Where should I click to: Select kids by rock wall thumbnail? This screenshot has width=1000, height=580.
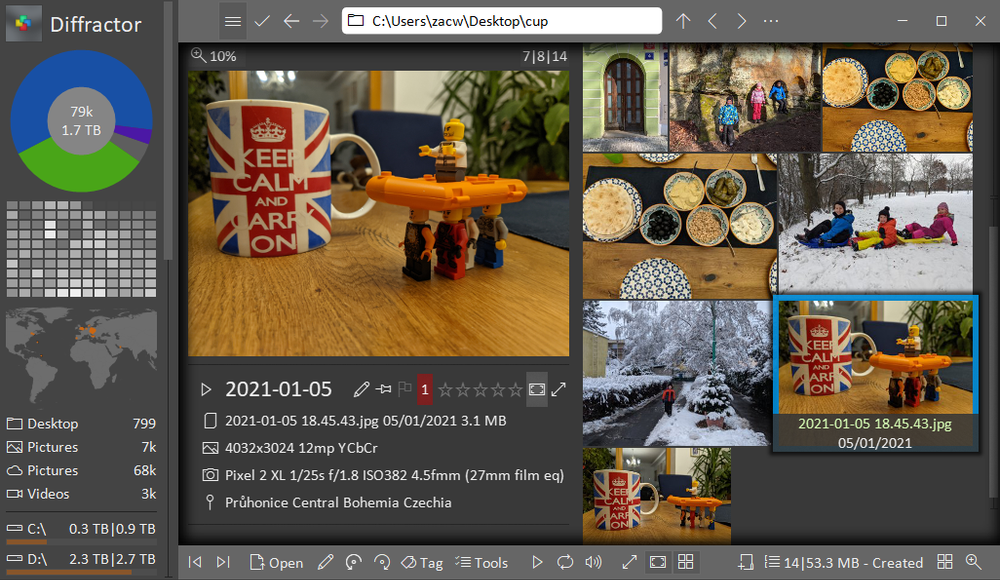tap(744, 97)
